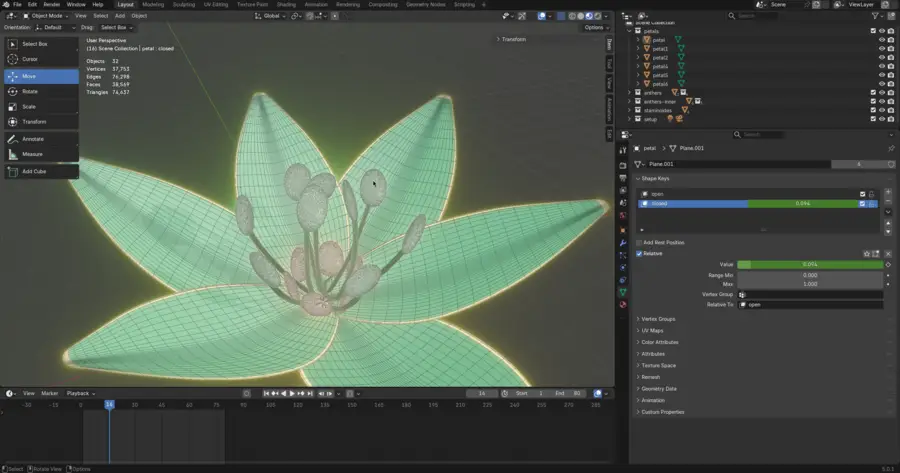900x473 pixels.
Task: Switch to the Geometry Nodes workspace tab
Action: pos(425,5)
